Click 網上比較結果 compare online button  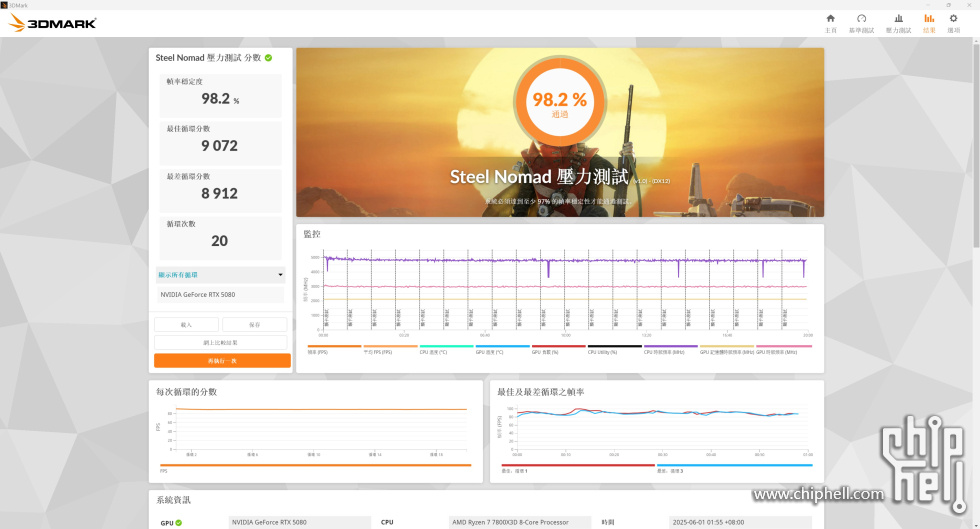pos(221,343)
